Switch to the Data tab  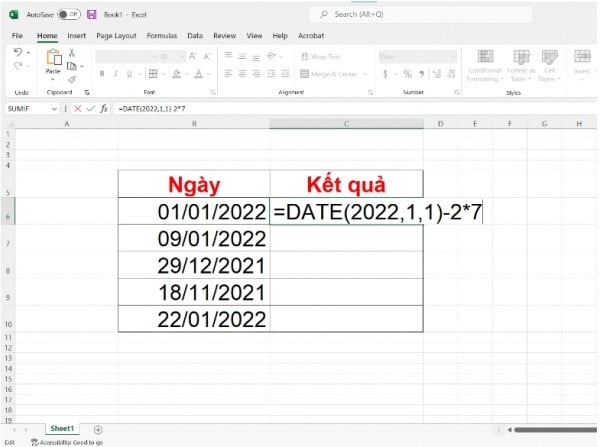(x=195, y=36)
